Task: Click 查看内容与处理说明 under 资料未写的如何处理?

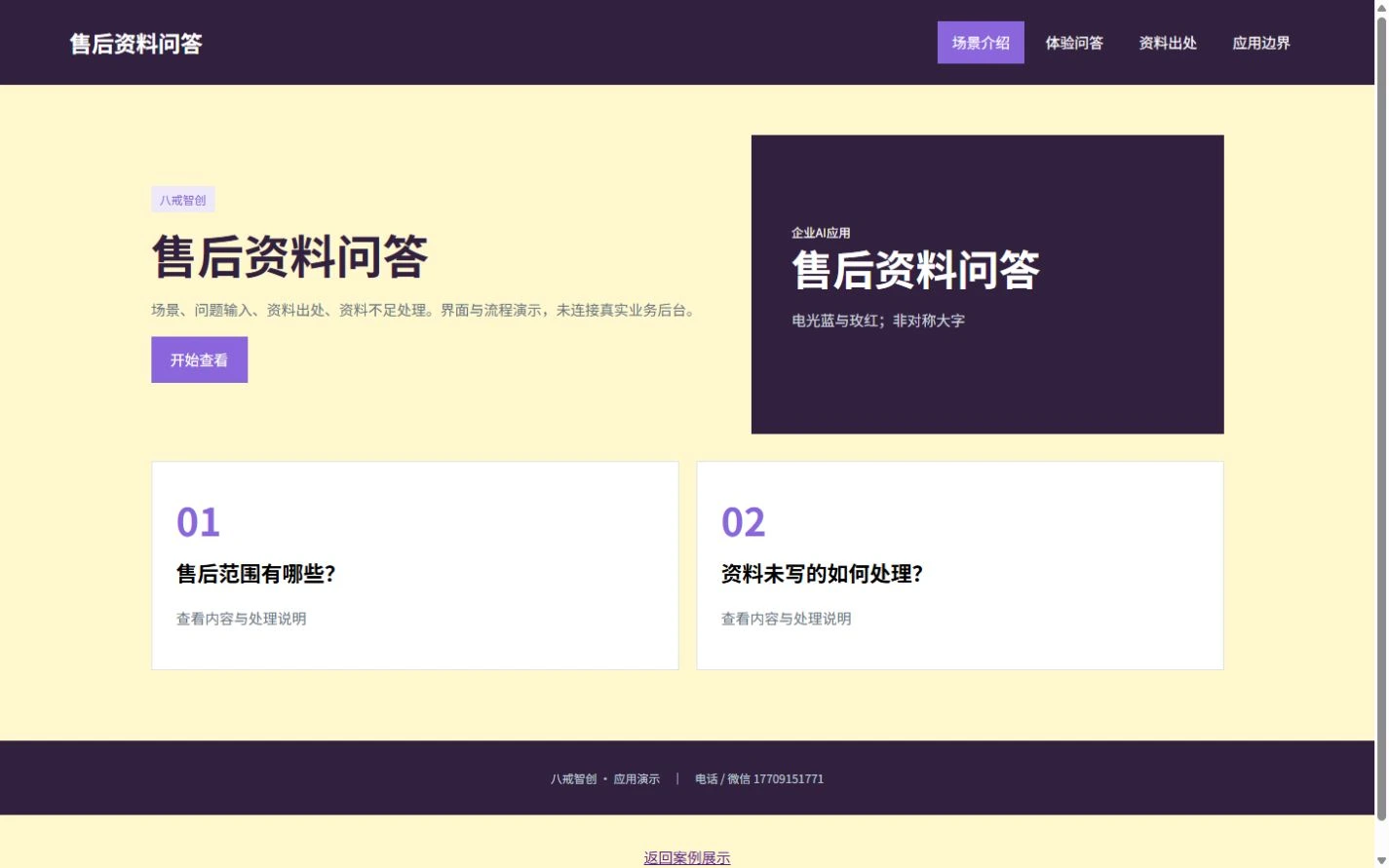Action: pos(787,619)
